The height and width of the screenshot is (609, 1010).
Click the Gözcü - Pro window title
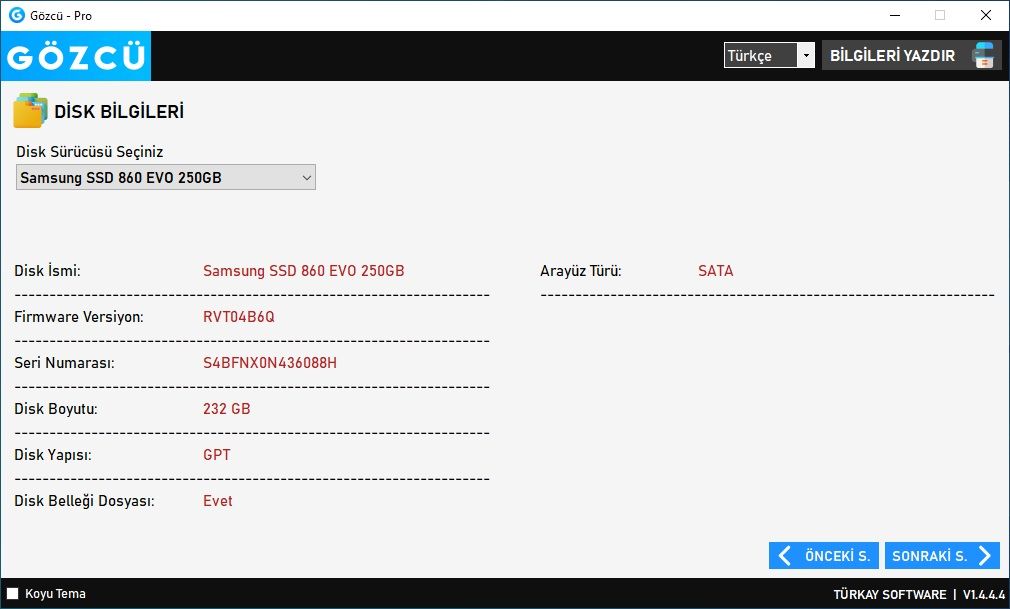tap(61, 15)
